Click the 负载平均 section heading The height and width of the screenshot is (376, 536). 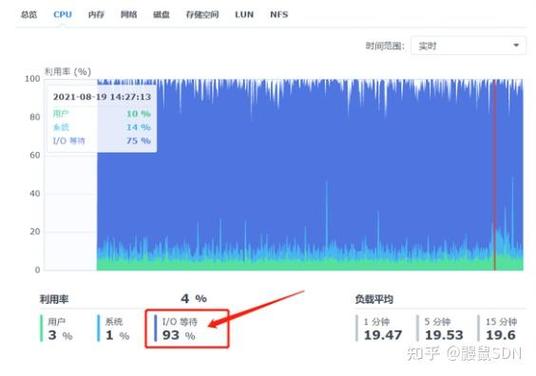(374, 299)
